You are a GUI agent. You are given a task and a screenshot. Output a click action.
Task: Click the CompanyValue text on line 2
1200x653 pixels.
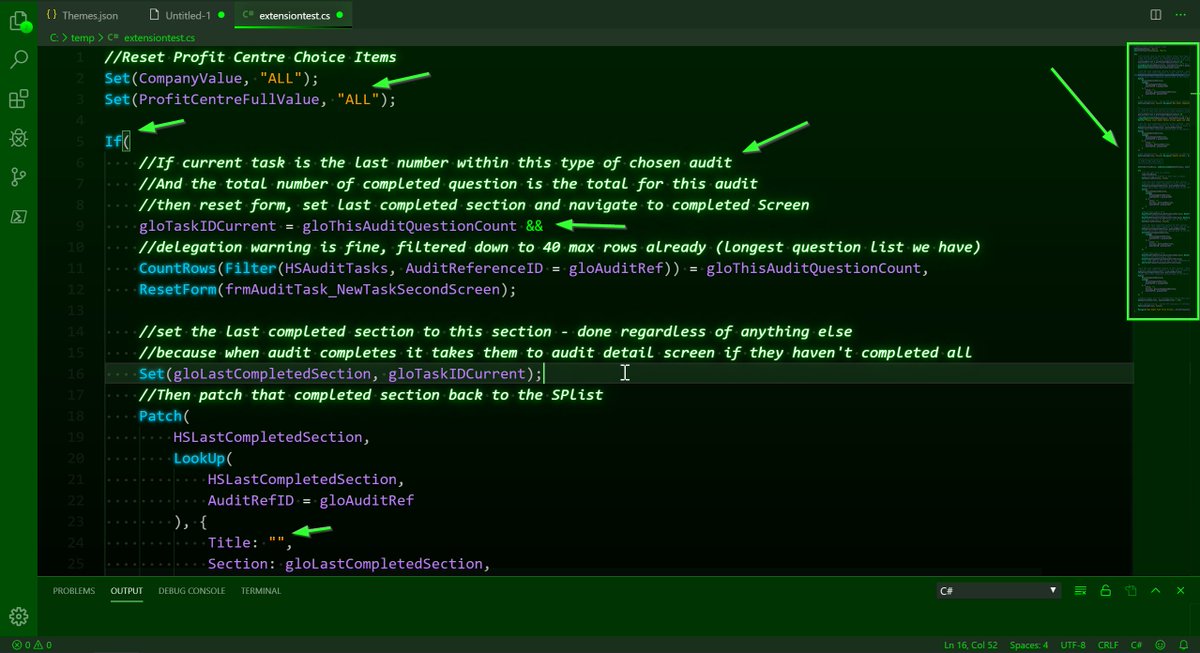click(x=189, y=78)
